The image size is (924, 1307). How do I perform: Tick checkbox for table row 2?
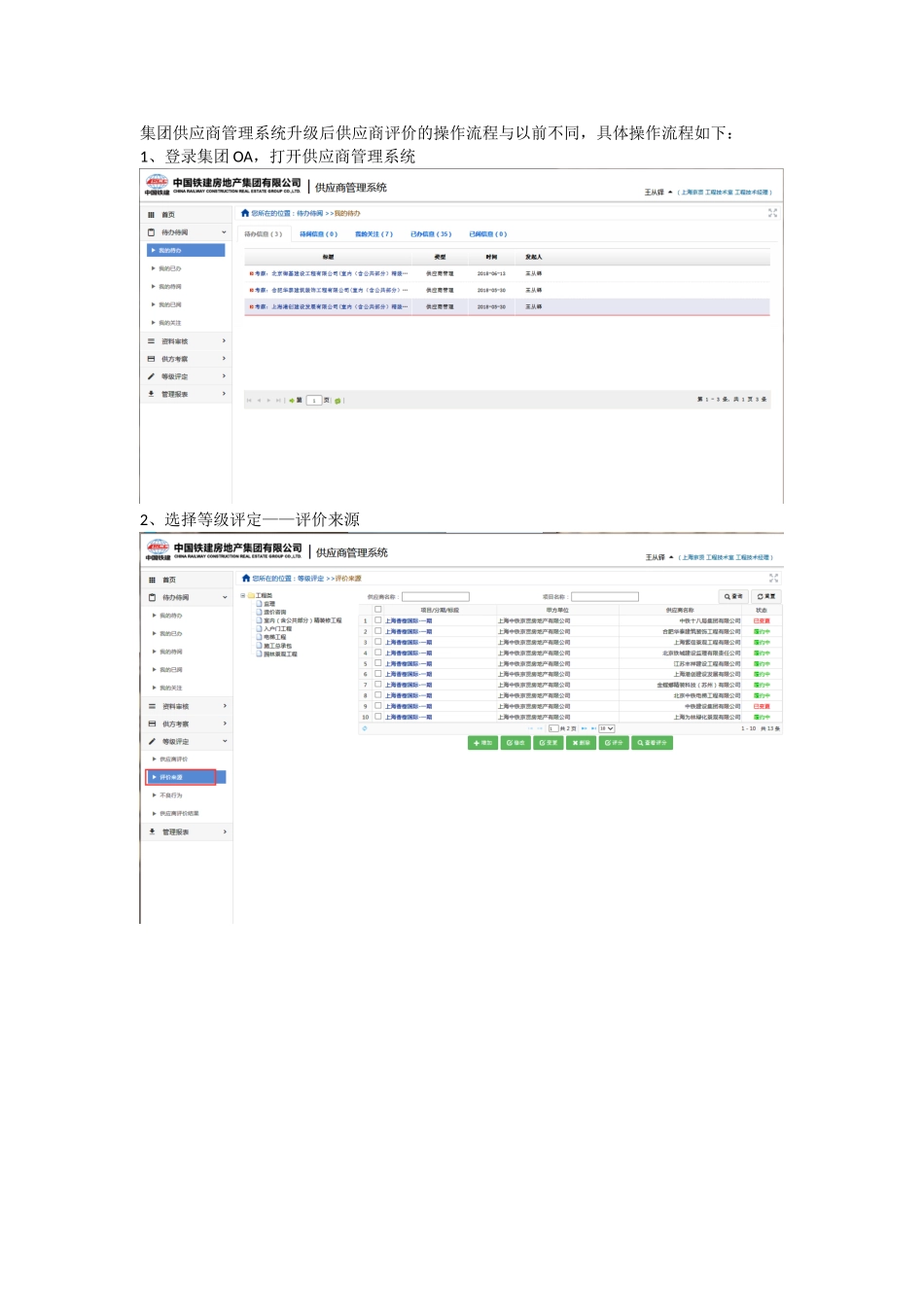tap(378, 631)
